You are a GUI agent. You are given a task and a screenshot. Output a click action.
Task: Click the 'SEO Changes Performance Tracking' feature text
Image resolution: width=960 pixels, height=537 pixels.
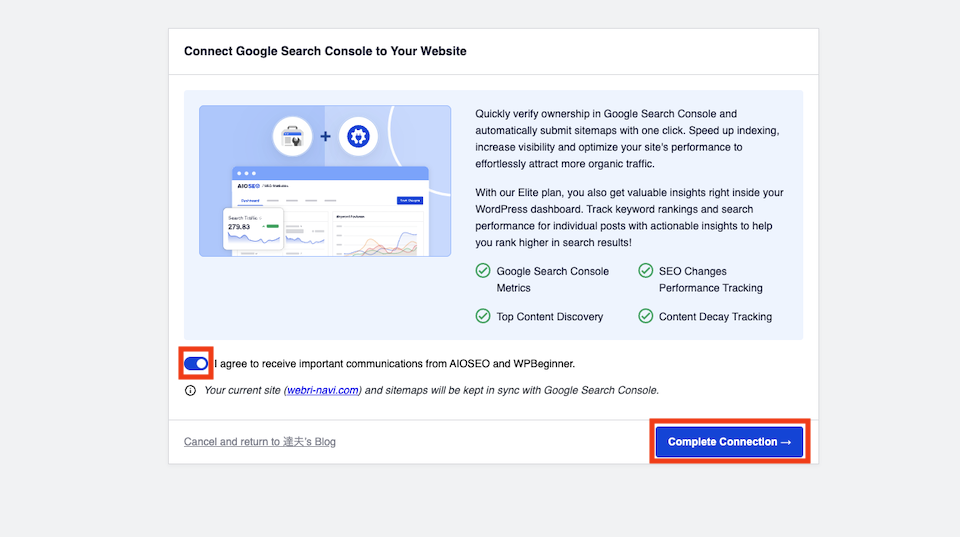click(x=710, y=279)
